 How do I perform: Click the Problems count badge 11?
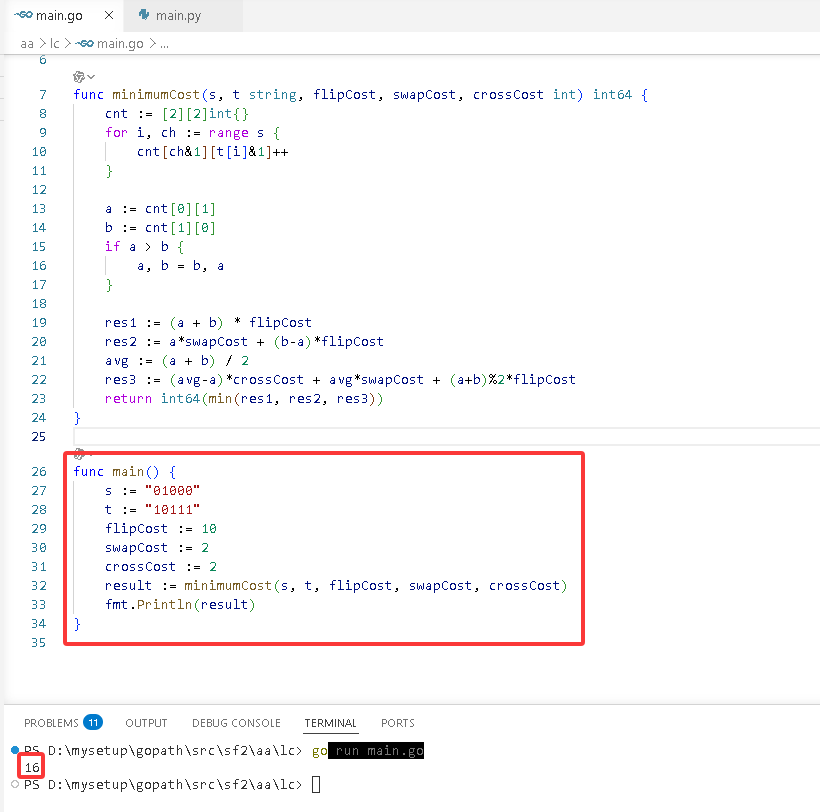pyautogui.click(x=93, y=723)
